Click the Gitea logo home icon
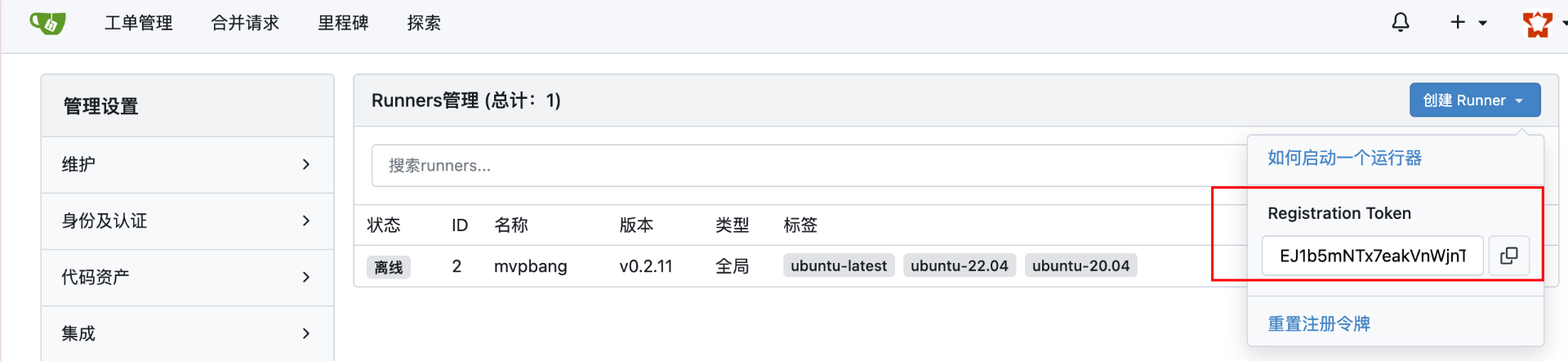 [47, 23]
